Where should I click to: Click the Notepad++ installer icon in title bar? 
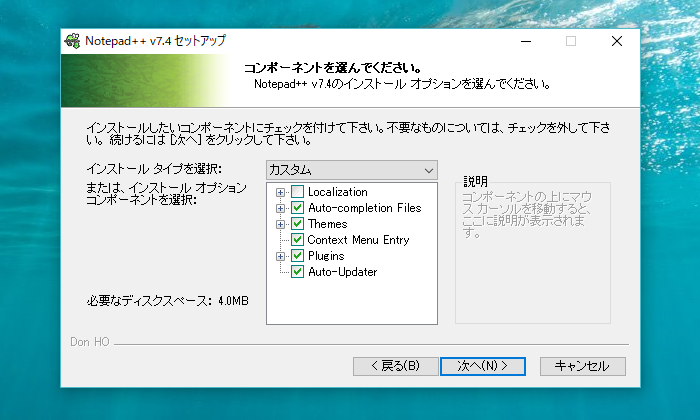pos(72,41)
